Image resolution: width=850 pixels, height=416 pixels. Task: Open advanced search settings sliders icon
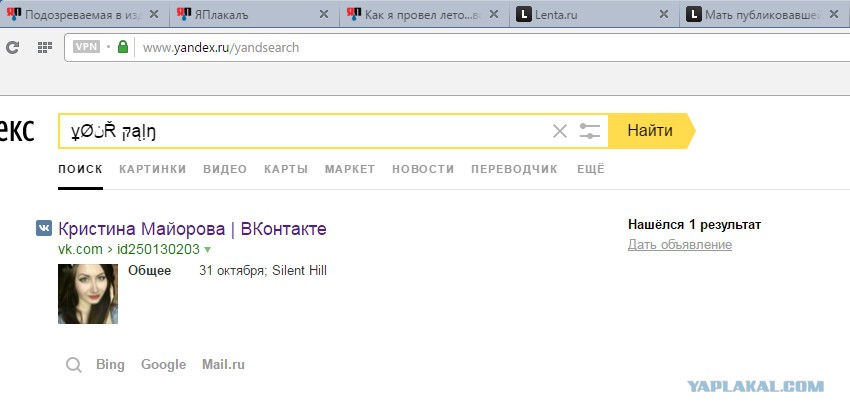(589, 131)
